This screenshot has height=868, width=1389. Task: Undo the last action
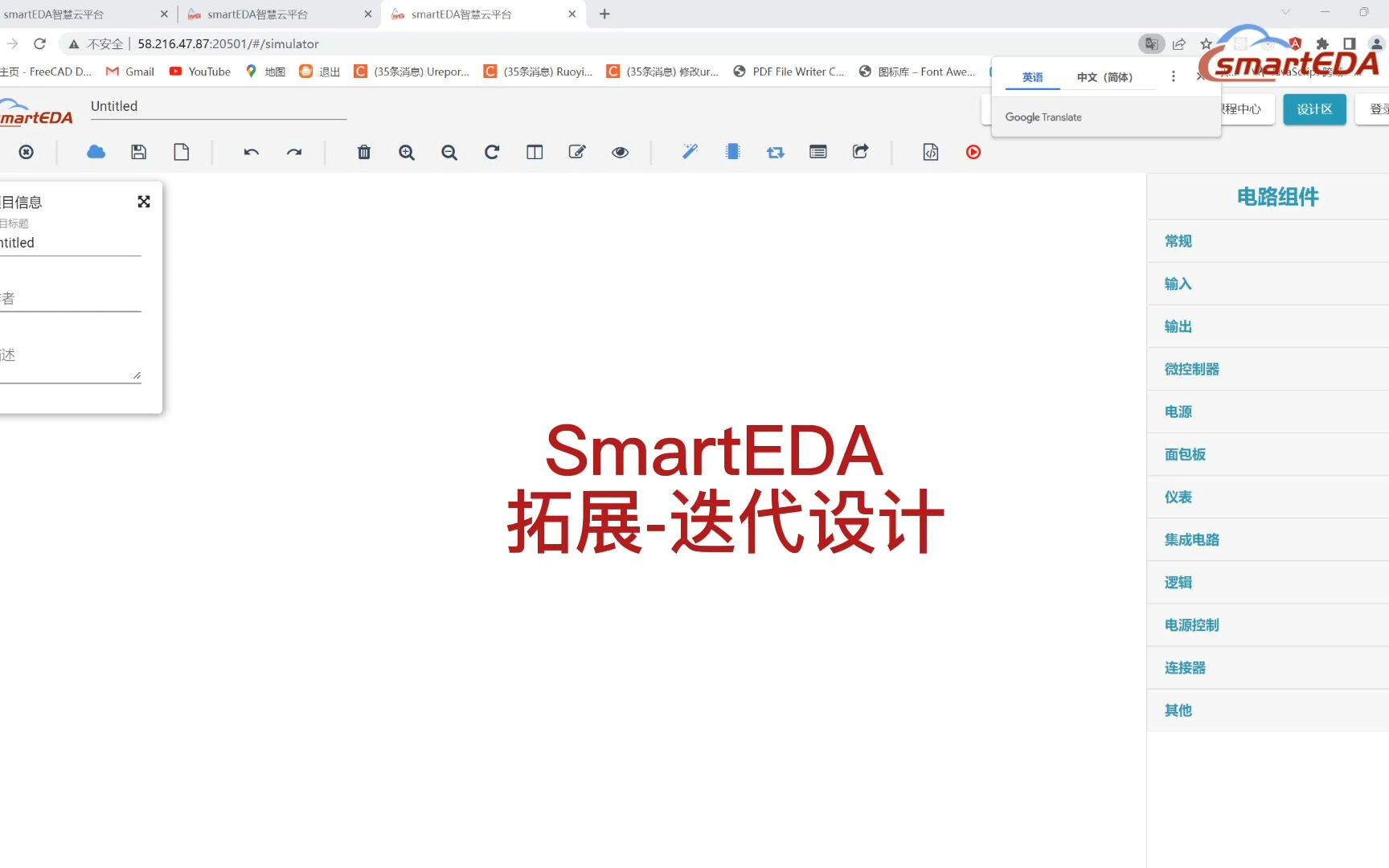[251, 152]
